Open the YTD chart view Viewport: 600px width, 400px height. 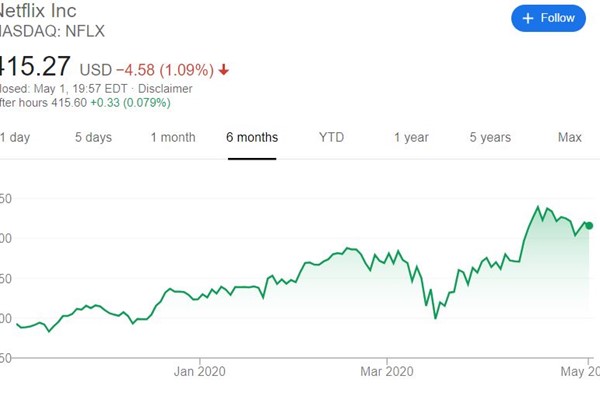click(x=331, y=137)
